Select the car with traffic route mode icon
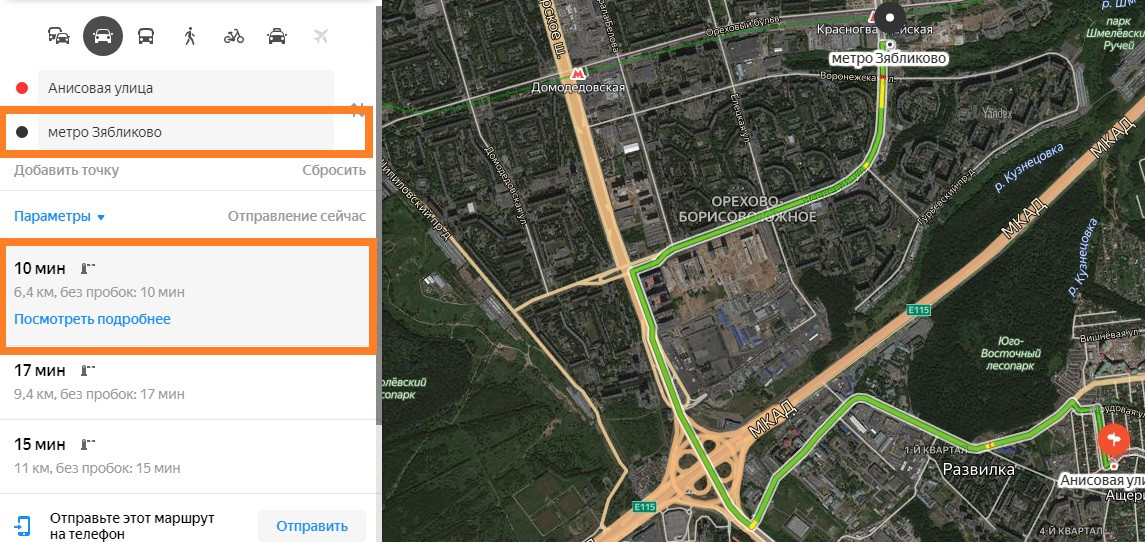This screenshot has width=1145, height=542. point(58,36)
